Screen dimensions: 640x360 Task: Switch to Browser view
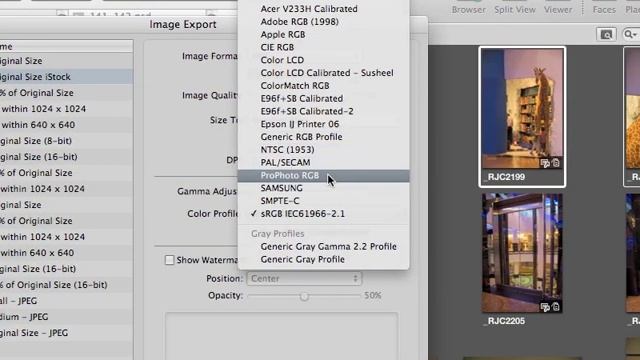pyautogui.click(x=469, y=9)
